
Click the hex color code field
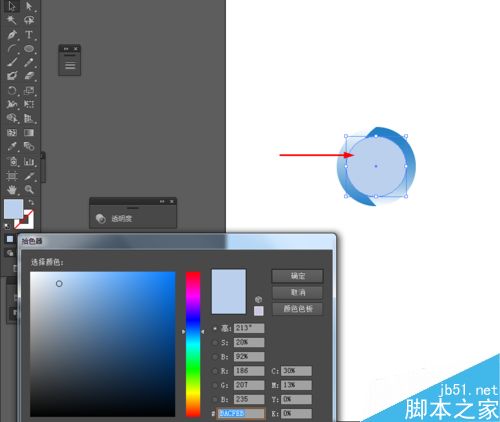tap(241, 413)
